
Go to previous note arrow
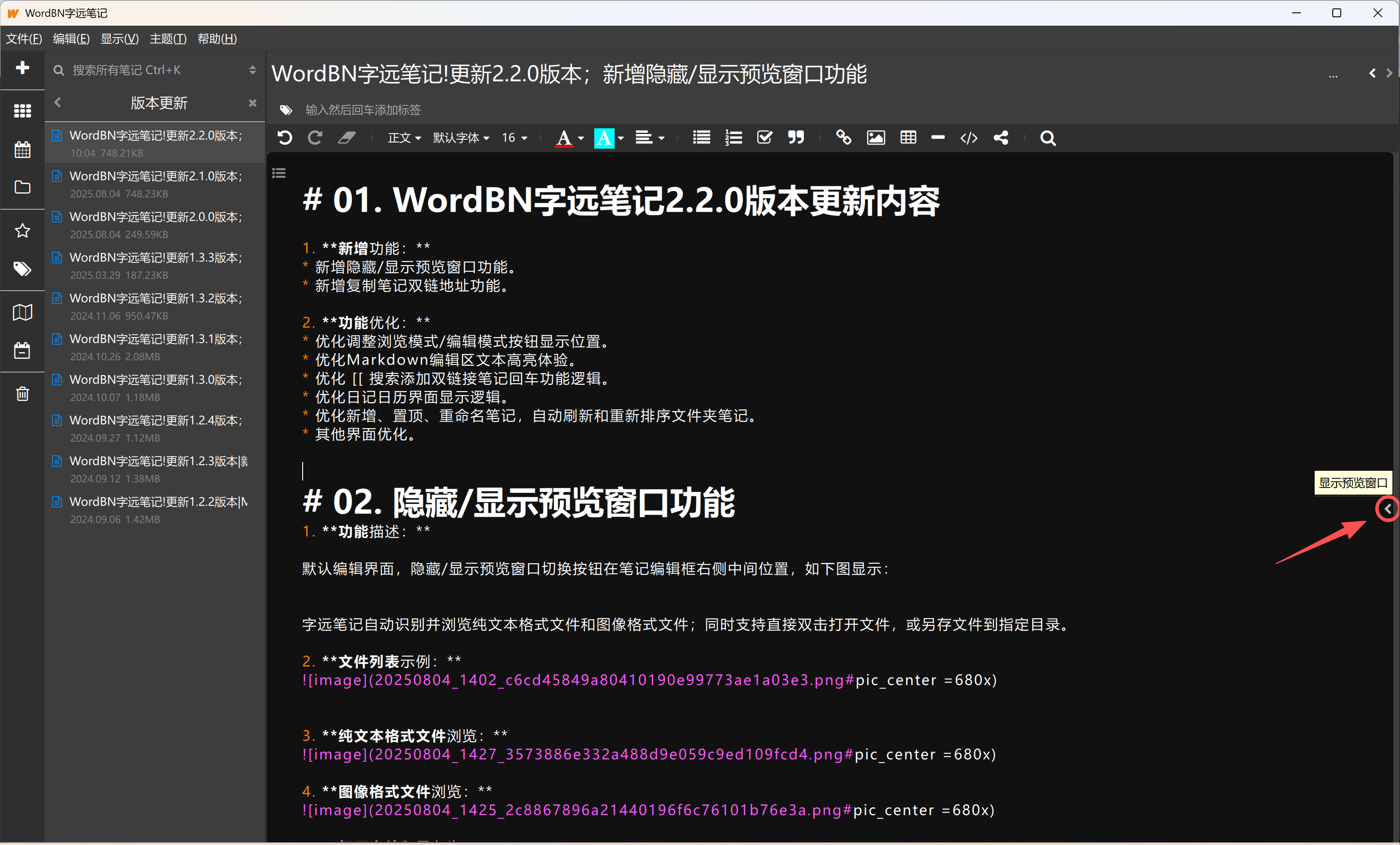[x=1372, y=73]
